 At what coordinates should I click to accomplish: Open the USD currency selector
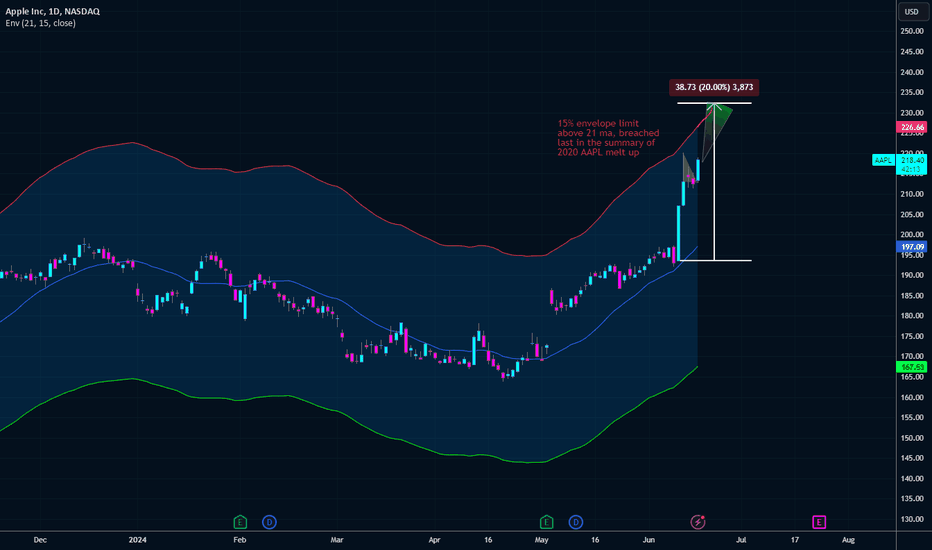tap(911, 11)
